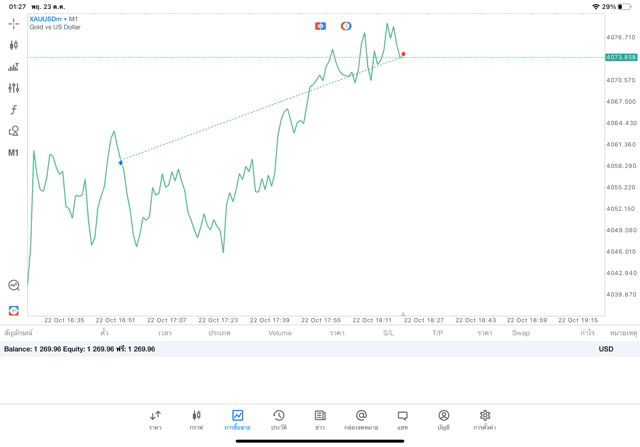
Task: Open the M1 timeframe selector
Action: click(14, 153)
